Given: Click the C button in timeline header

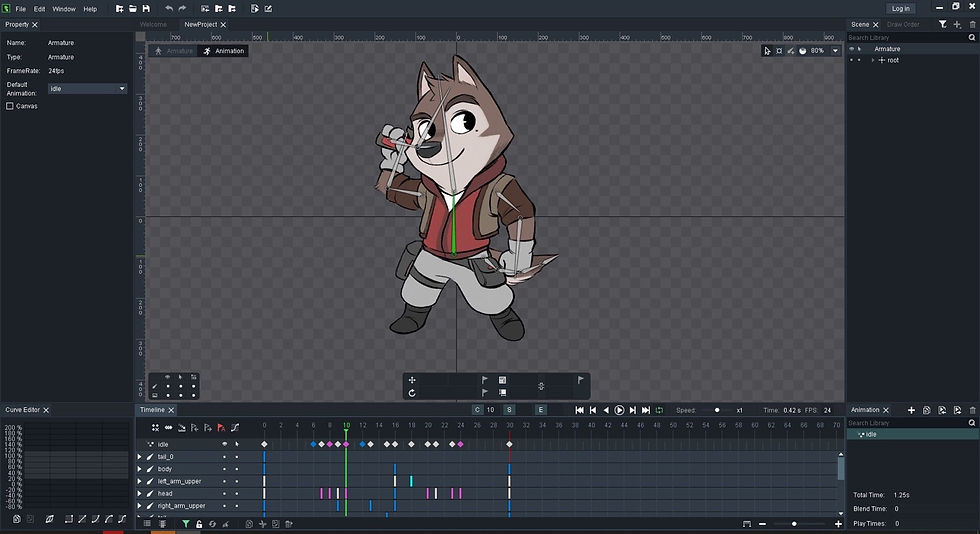Looking at the screenshot, I should pyautogui.click(x=478, y=410).
